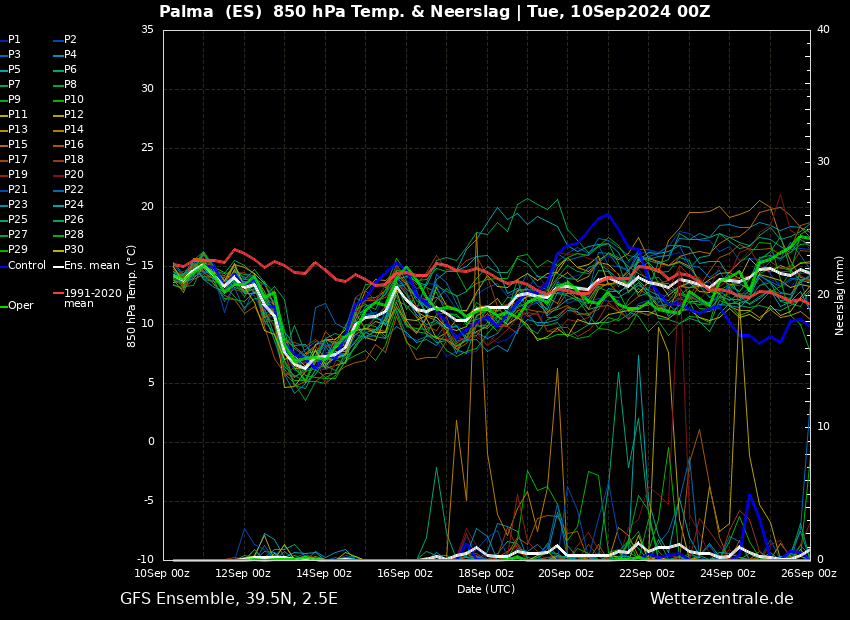
Task: Select the P10 legend label
Action: point(73,100)
